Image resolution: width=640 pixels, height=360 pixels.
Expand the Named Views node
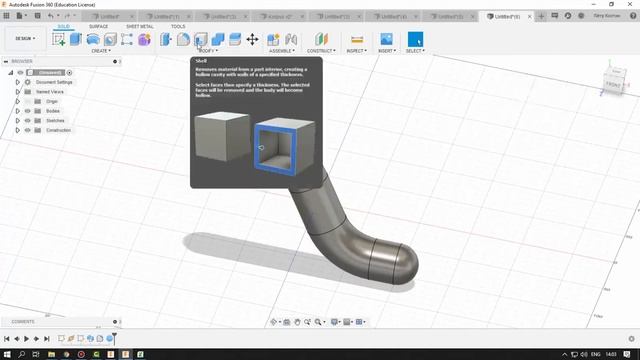coord(18,92)
